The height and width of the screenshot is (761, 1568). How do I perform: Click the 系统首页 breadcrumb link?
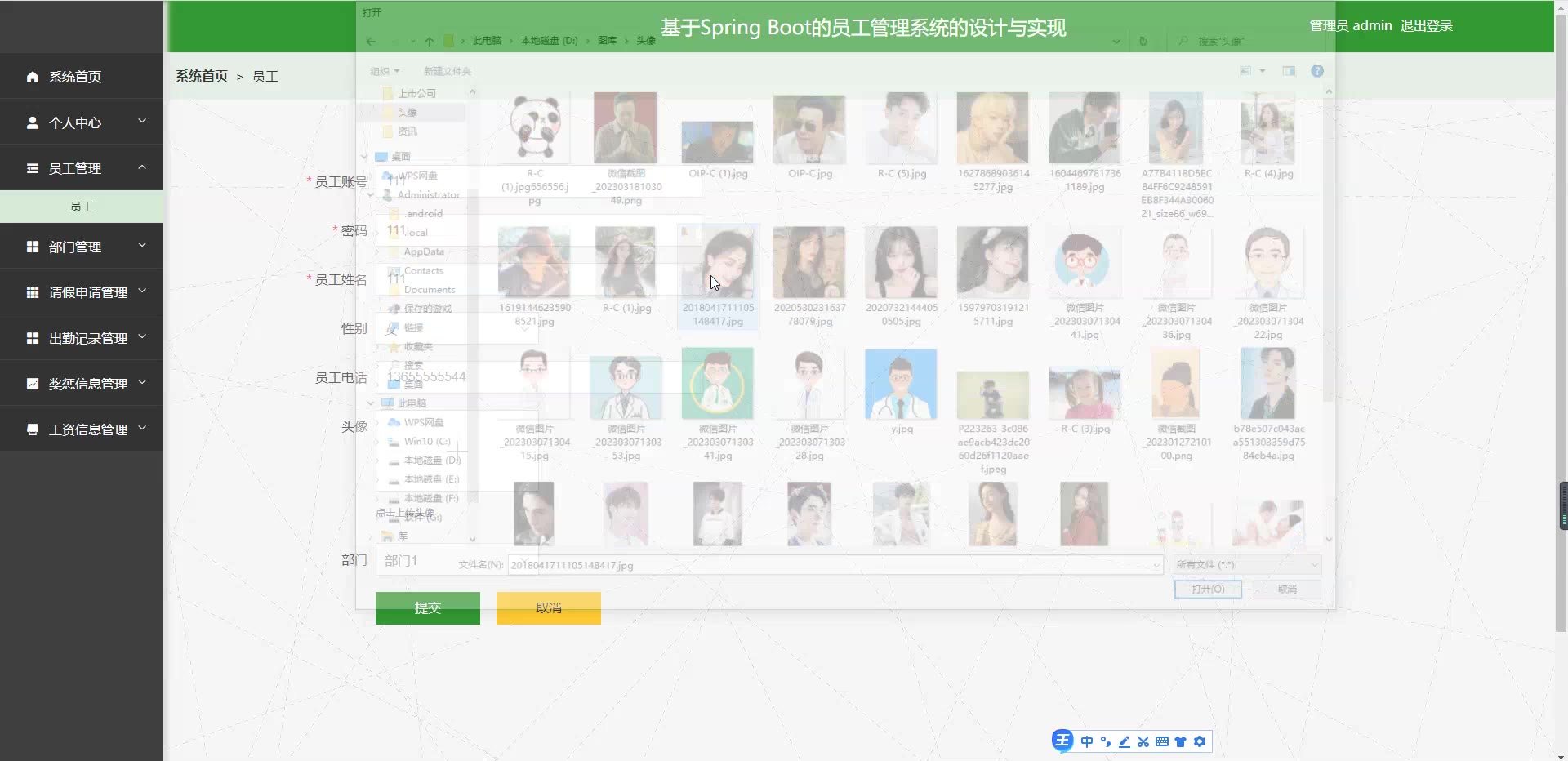pyautogui.click(x=202, y=77)
